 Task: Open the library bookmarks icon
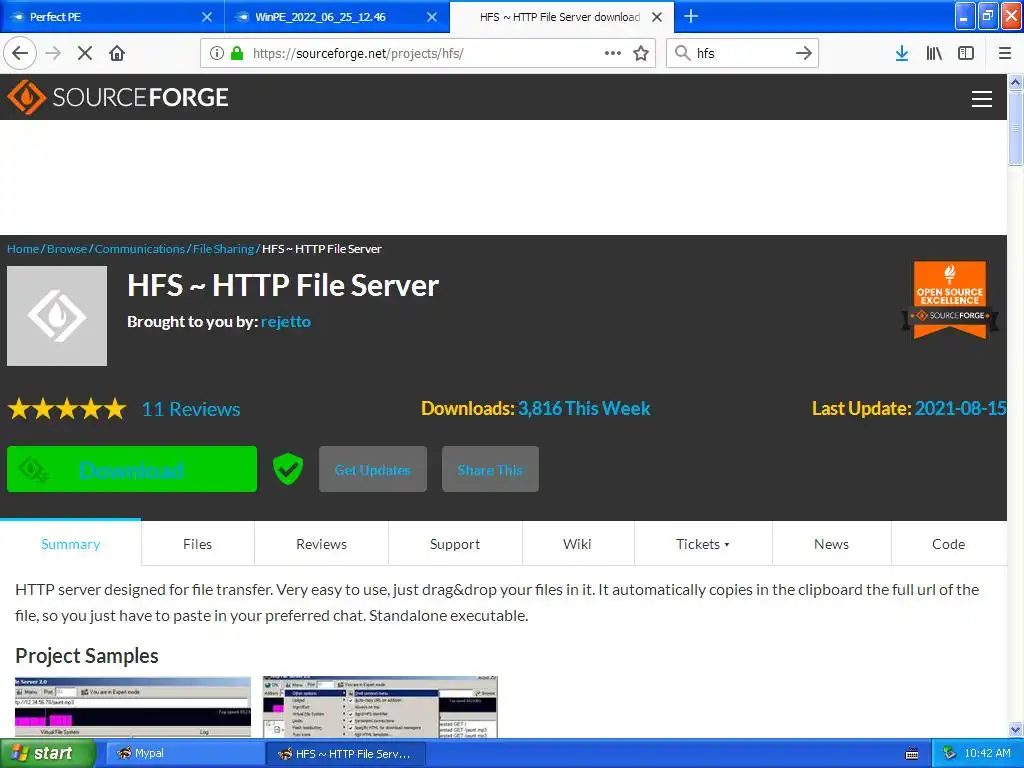[934, 53]
